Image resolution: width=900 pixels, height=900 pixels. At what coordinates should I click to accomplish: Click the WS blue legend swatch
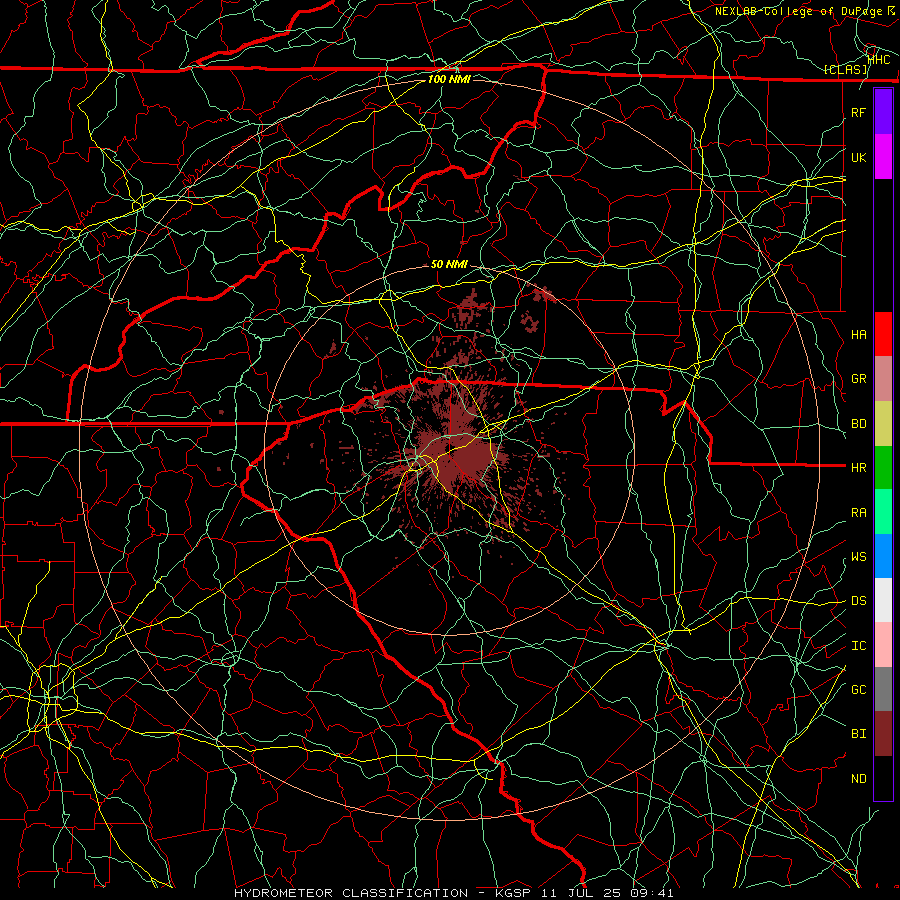coord(883,556)
